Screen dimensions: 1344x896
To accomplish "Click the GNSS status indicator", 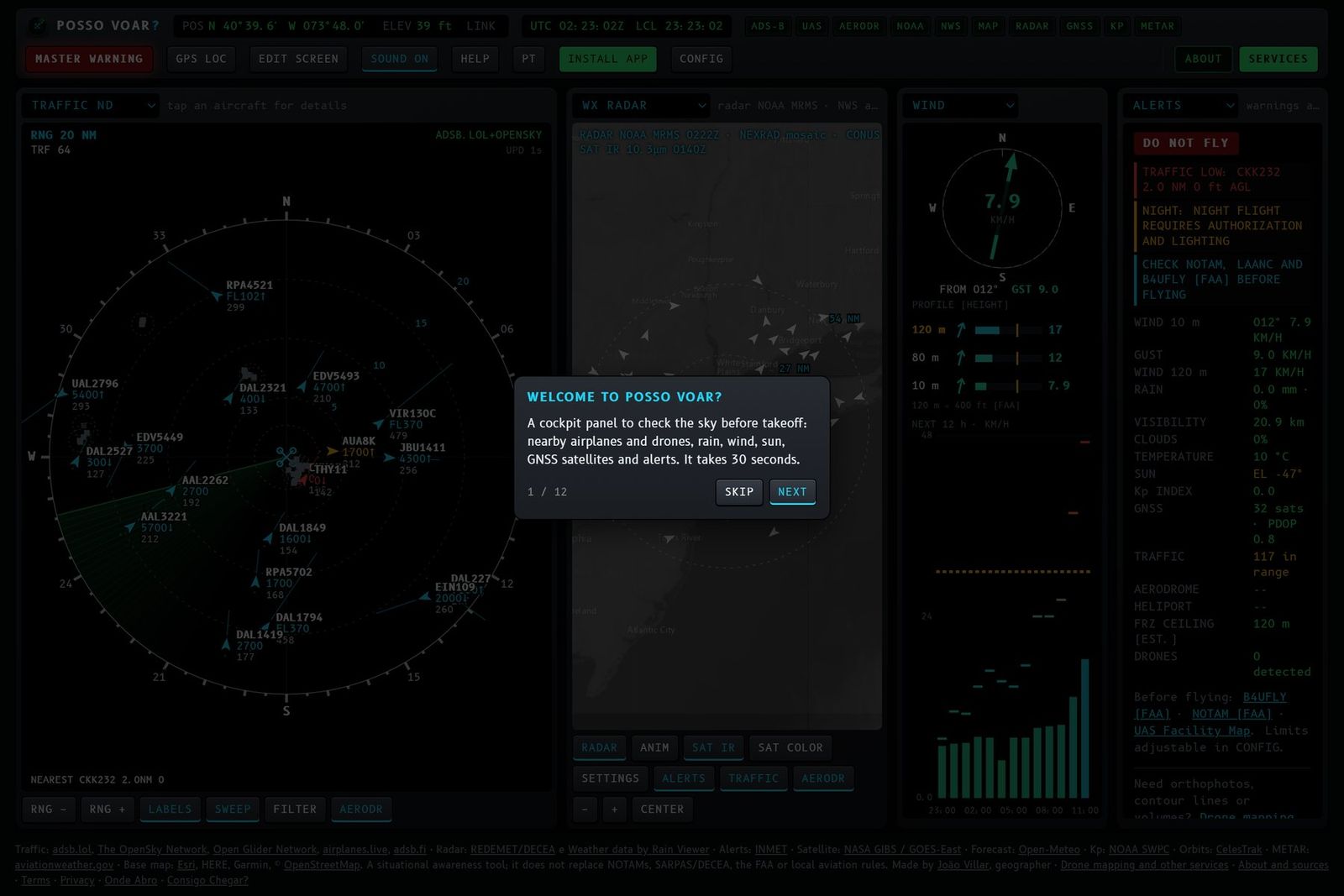I will (x=1079, y=26).
